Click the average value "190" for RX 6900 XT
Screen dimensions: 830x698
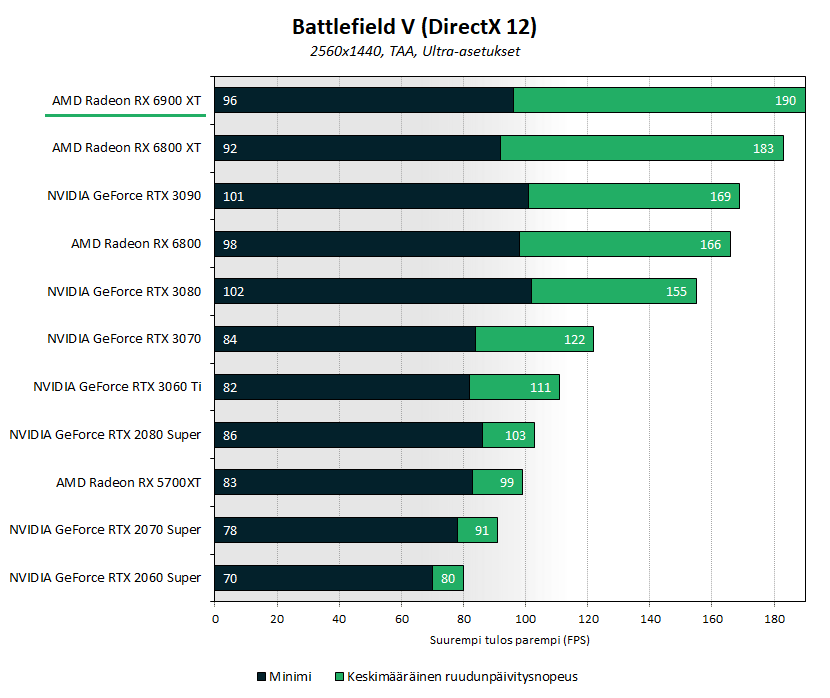[785, 101]
